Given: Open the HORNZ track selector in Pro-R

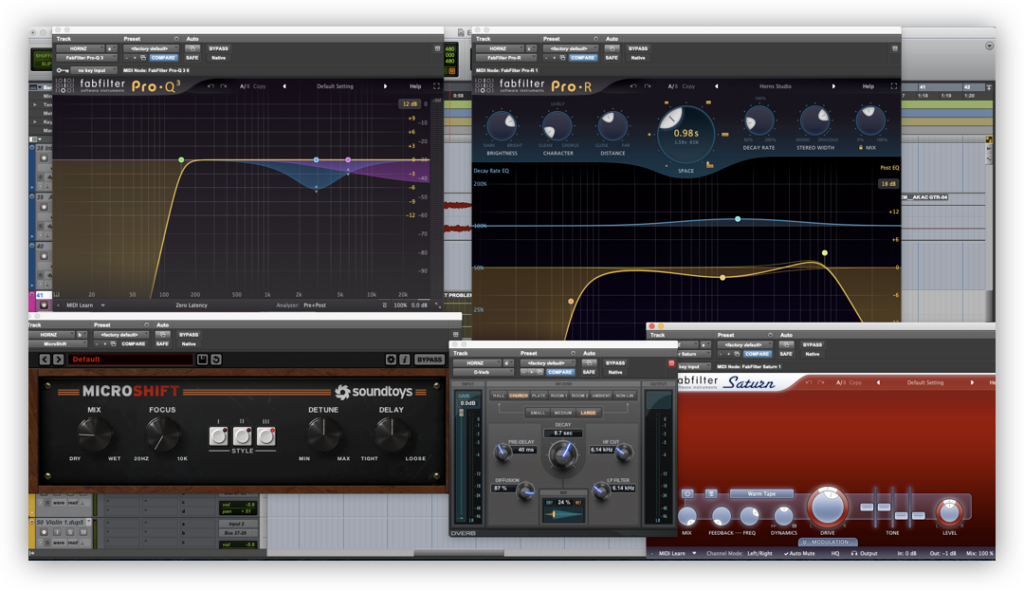Looking at the screenshot, I should tap(498, 48).
